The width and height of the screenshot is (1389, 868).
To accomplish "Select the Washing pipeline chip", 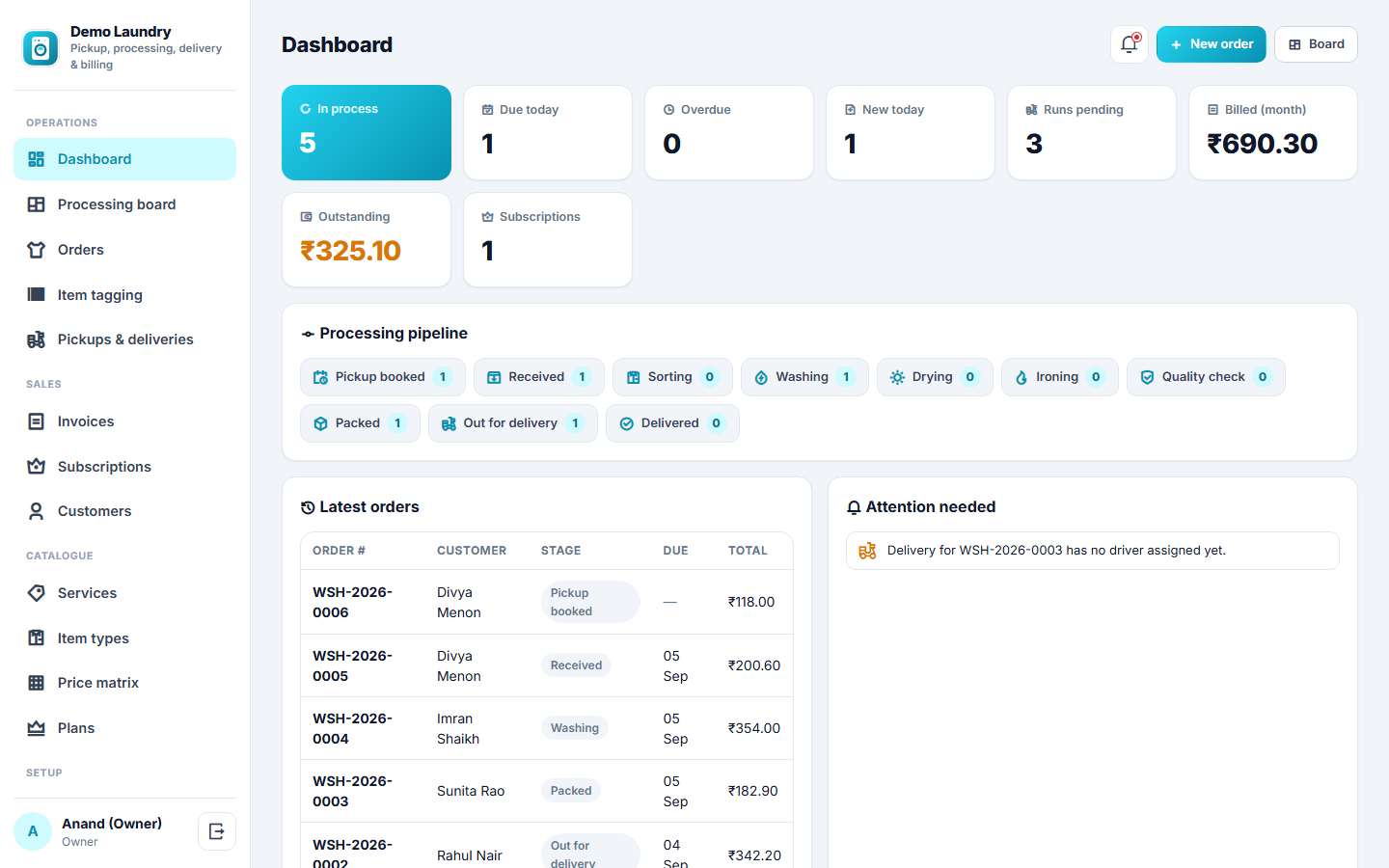I will coord(804,377).
